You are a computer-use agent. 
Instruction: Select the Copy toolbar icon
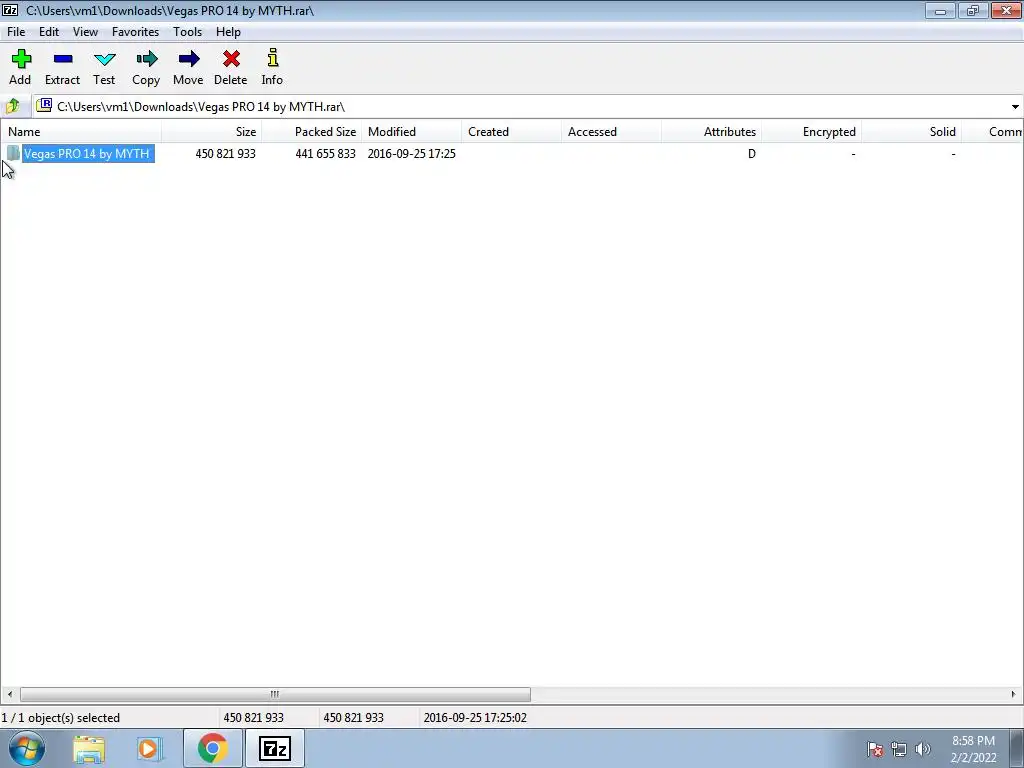(146, 59)
